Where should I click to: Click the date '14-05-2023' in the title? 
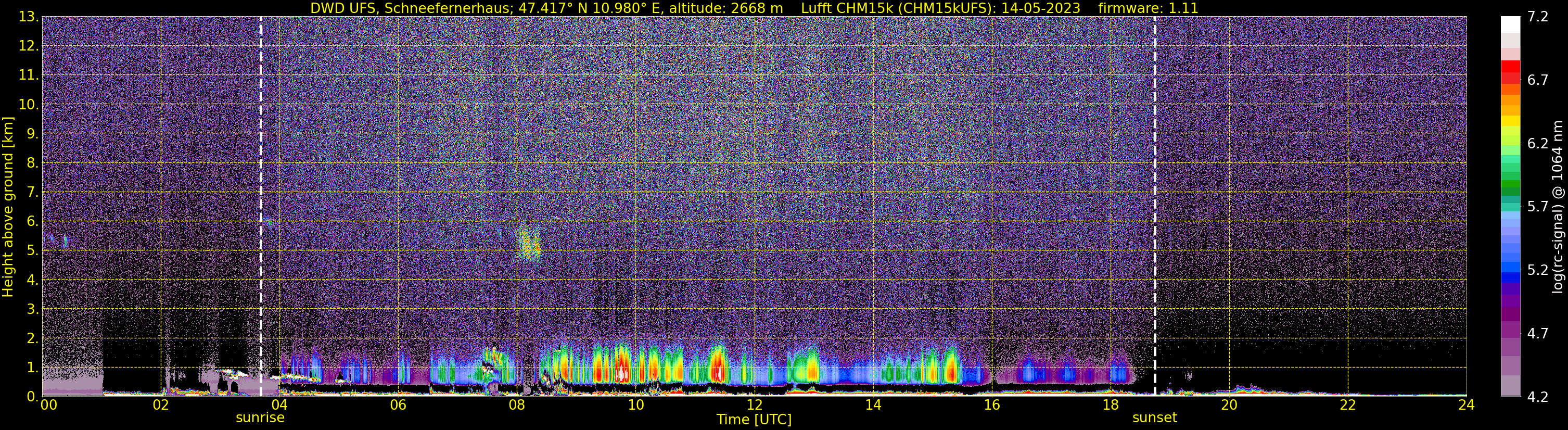pyautogui.click(x=1040, y=8)
